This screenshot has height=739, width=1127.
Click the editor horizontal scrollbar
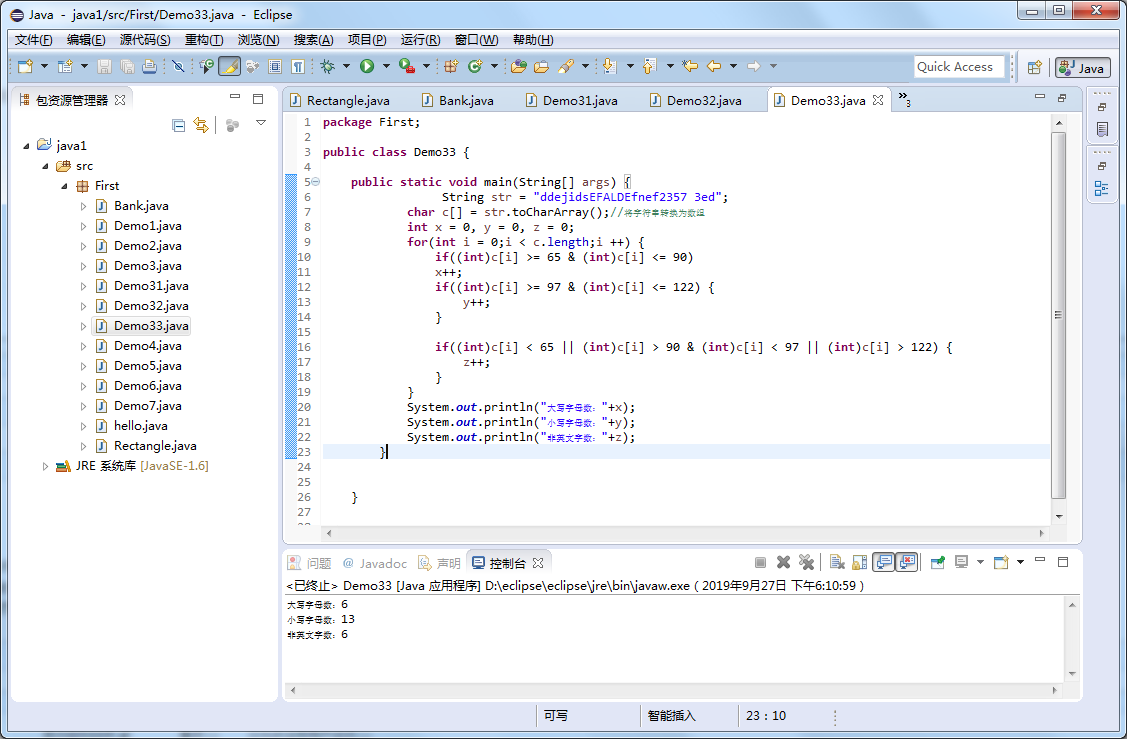[685, 533]
